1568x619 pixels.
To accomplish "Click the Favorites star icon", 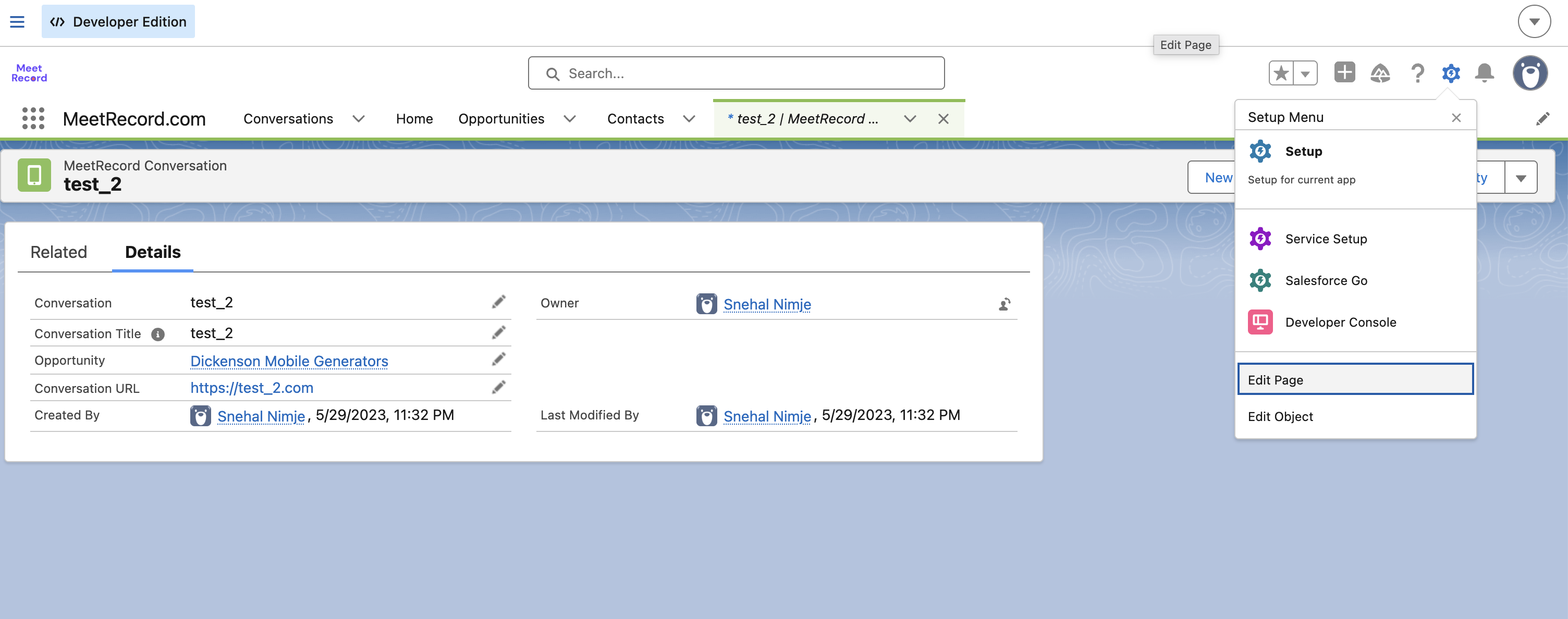I will (x=1281, y=73).
